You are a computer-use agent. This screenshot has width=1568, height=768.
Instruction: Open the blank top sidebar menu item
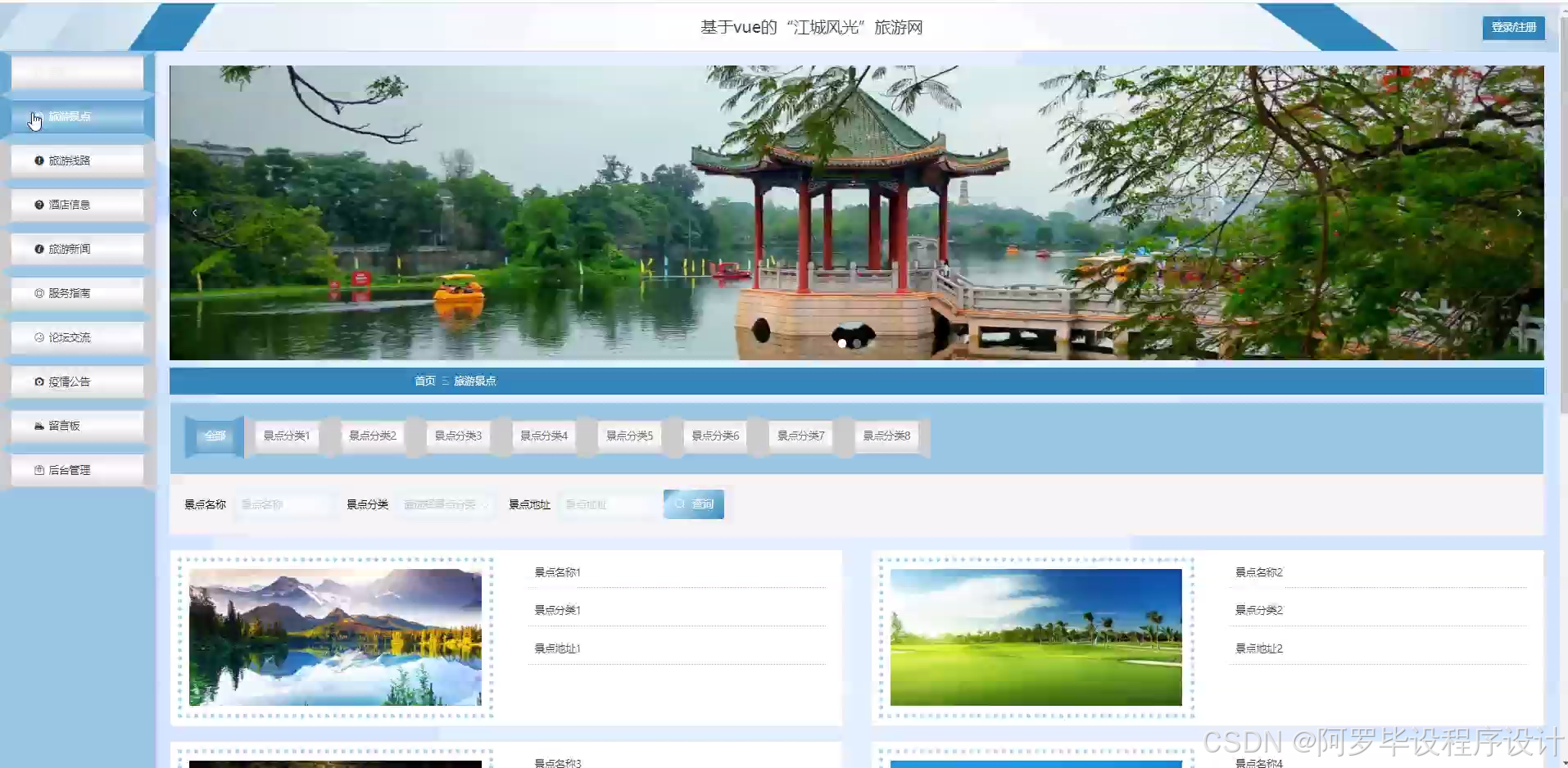pyautogui.click(x=77, y=72)
